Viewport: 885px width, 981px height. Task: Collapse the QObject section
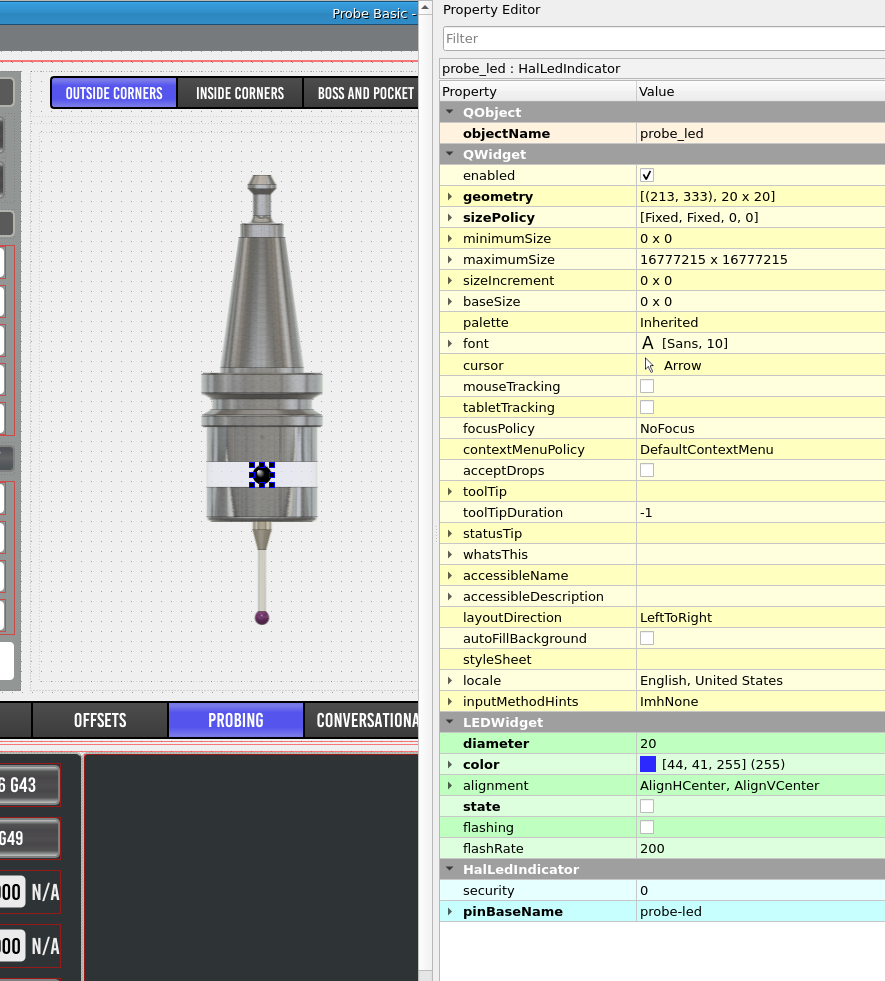click(450, 113)
